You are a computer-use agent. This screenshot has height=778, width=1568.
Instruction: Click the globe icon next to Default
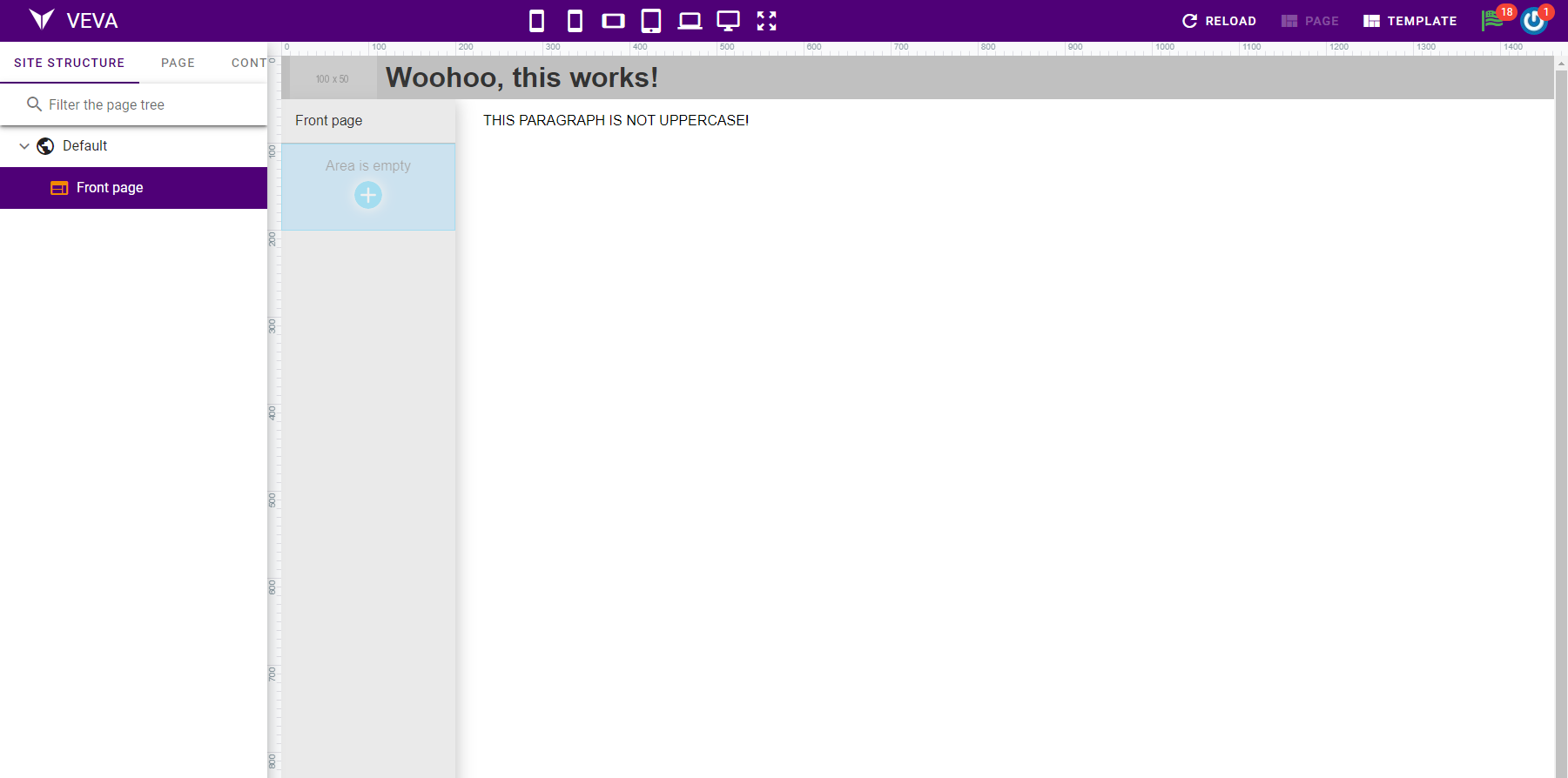click(45, 146)
